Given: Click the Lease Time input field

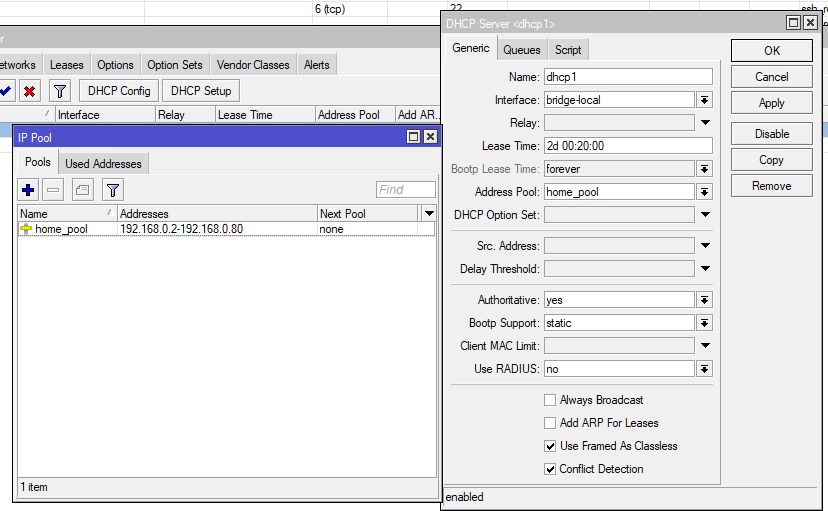Looking at the screenshot, I should pyautogui.click(x=627, y=146).
